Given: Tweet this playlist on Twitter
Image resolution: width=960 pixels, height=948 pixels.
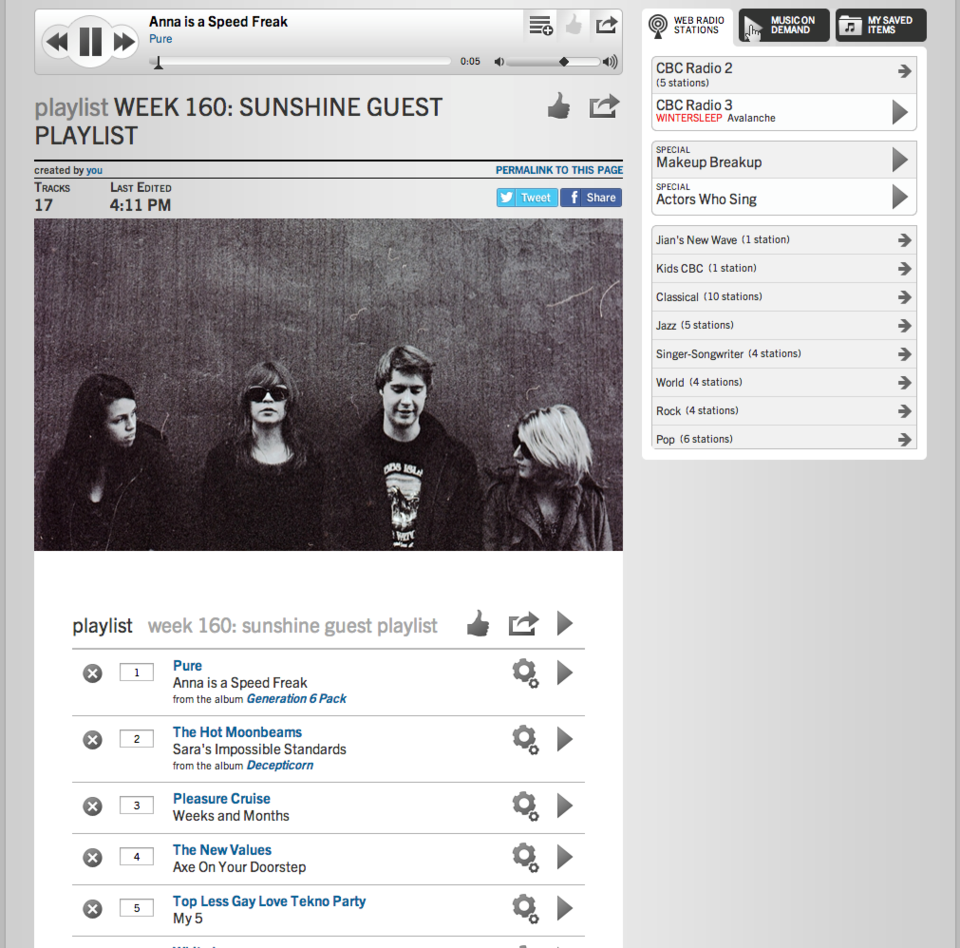Looking at the screenshot, I should click(527, 198).
